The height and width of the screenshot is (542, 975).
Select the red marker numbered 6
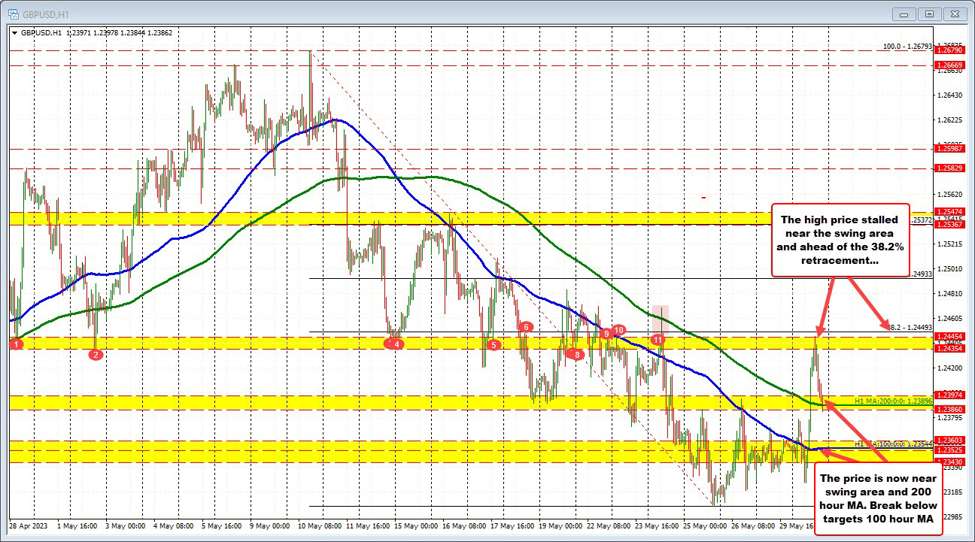525,327
